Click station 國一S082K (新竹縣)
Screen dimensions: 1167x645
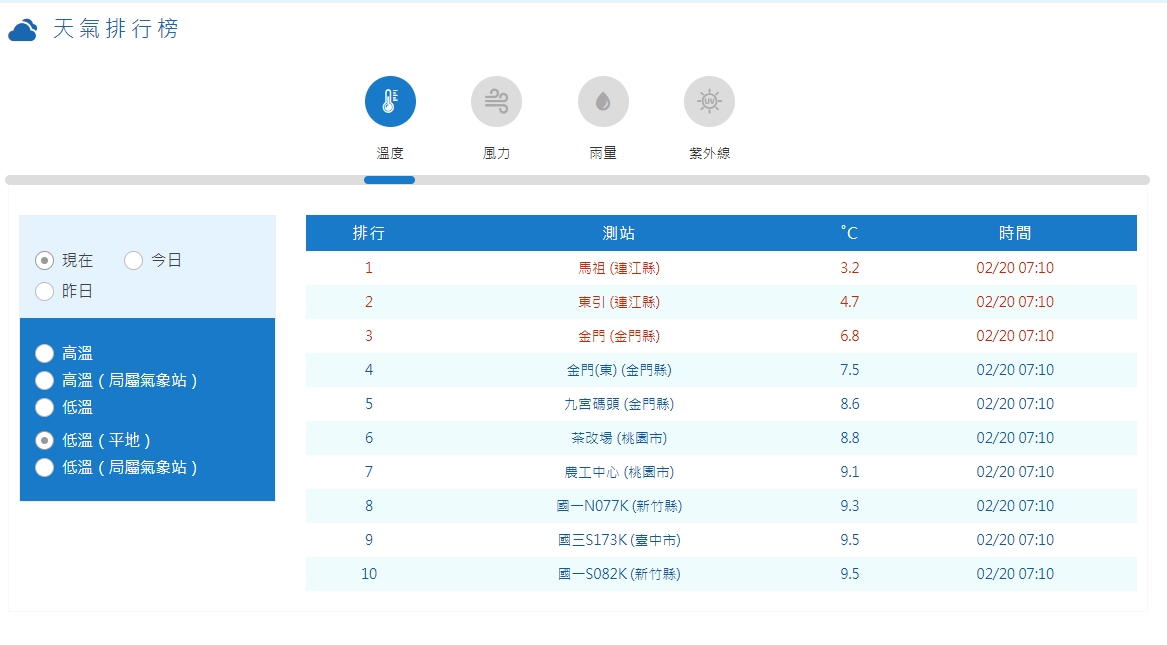coord(618,574)
